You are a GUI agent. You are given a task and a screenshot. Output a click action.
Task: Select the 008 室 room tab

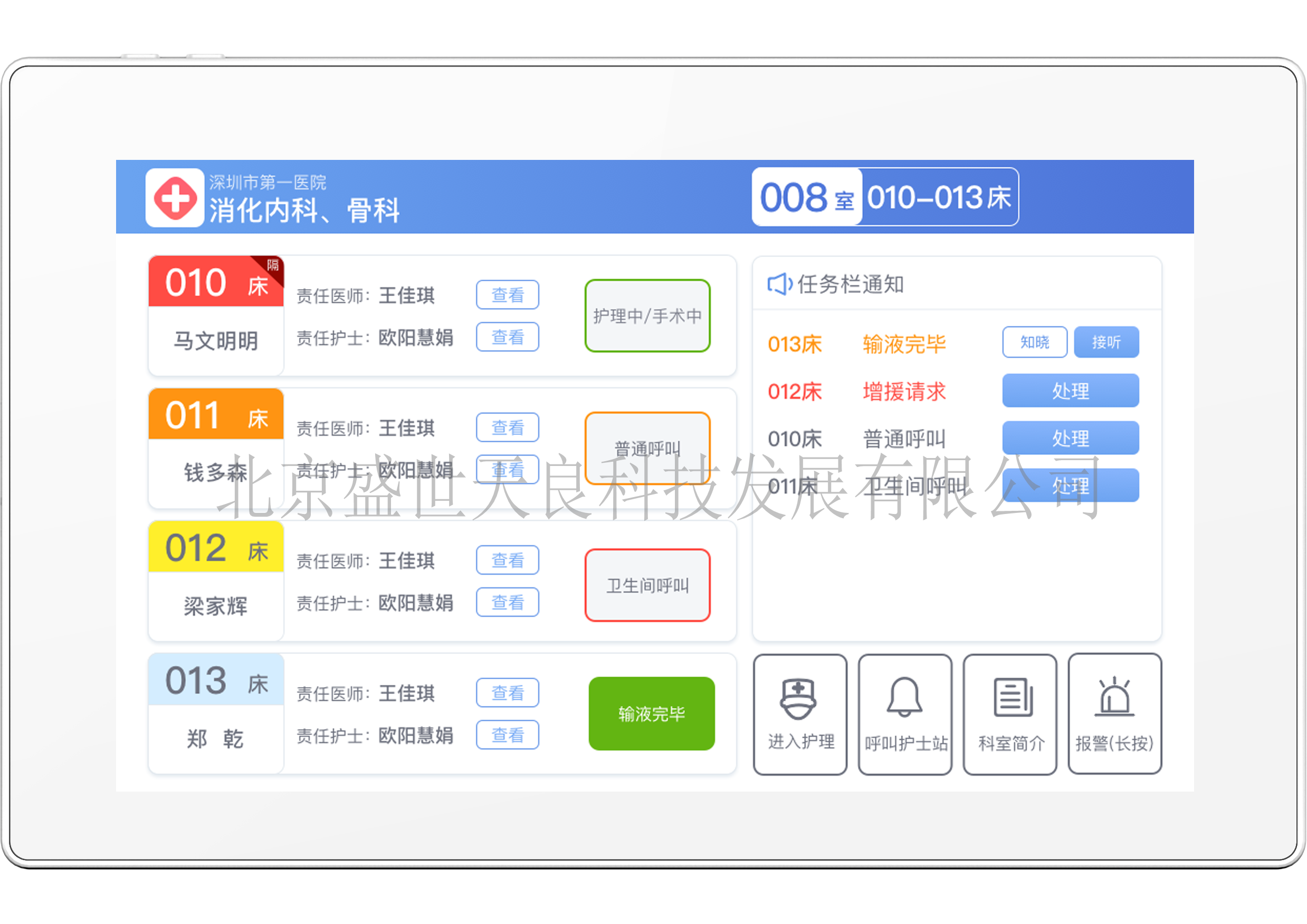point(807,197)
